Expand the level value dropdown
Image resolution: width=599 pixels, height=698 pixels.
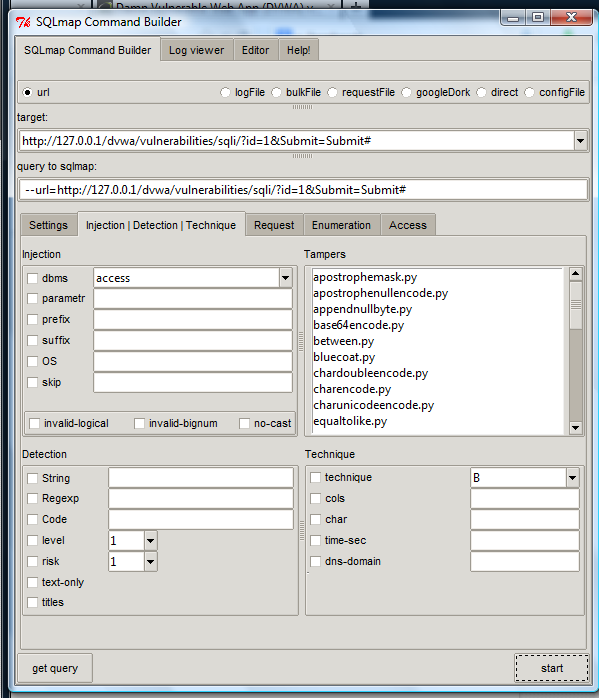pyautogui.click(x=150, y=540)
